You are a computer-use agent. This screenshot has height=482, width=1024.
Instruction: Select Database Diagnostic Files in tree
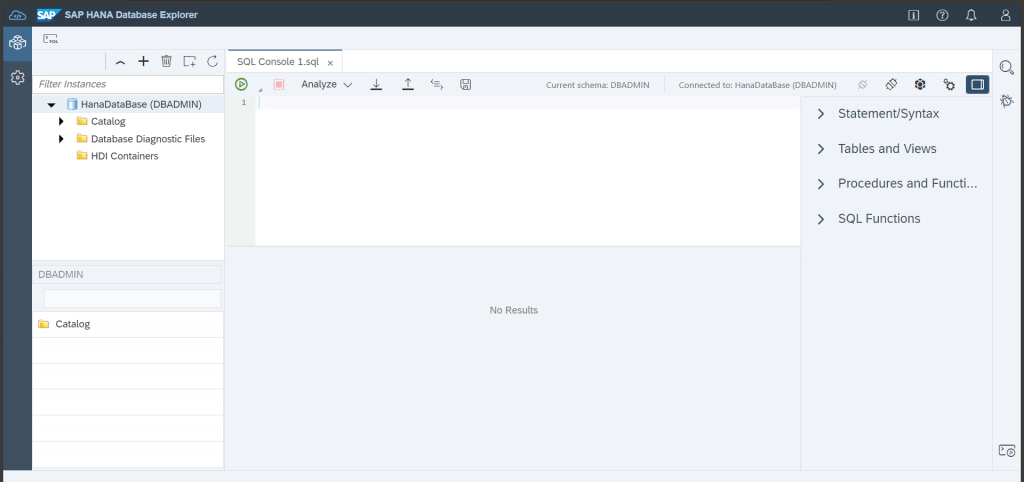[x=148, y=138]
